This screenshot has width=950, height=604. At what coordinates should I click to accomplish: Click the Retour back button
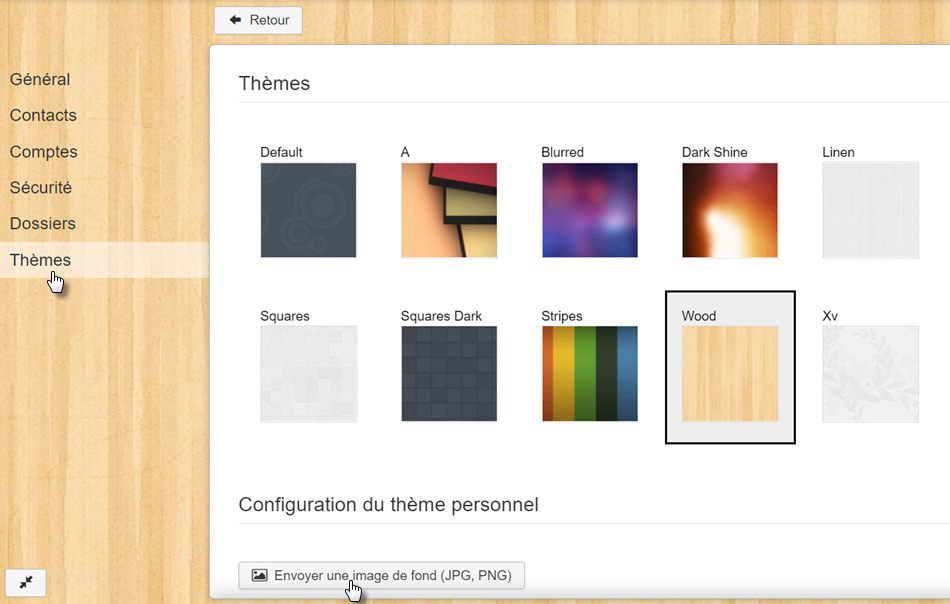258,20
